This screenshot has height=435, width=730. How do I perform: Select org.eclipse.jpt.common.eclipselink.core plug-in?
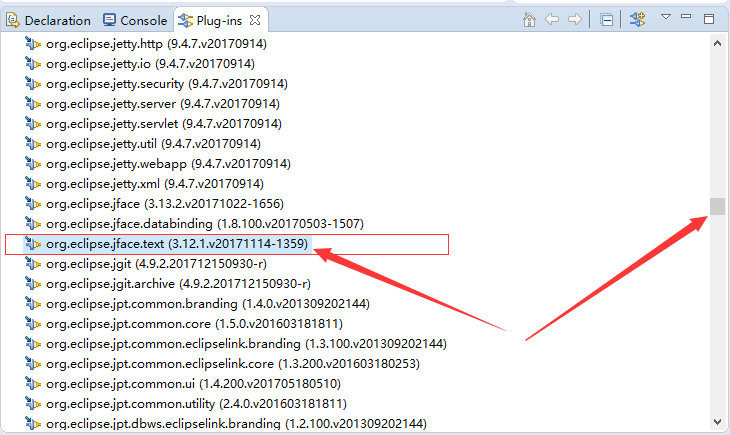click(233, 364)
